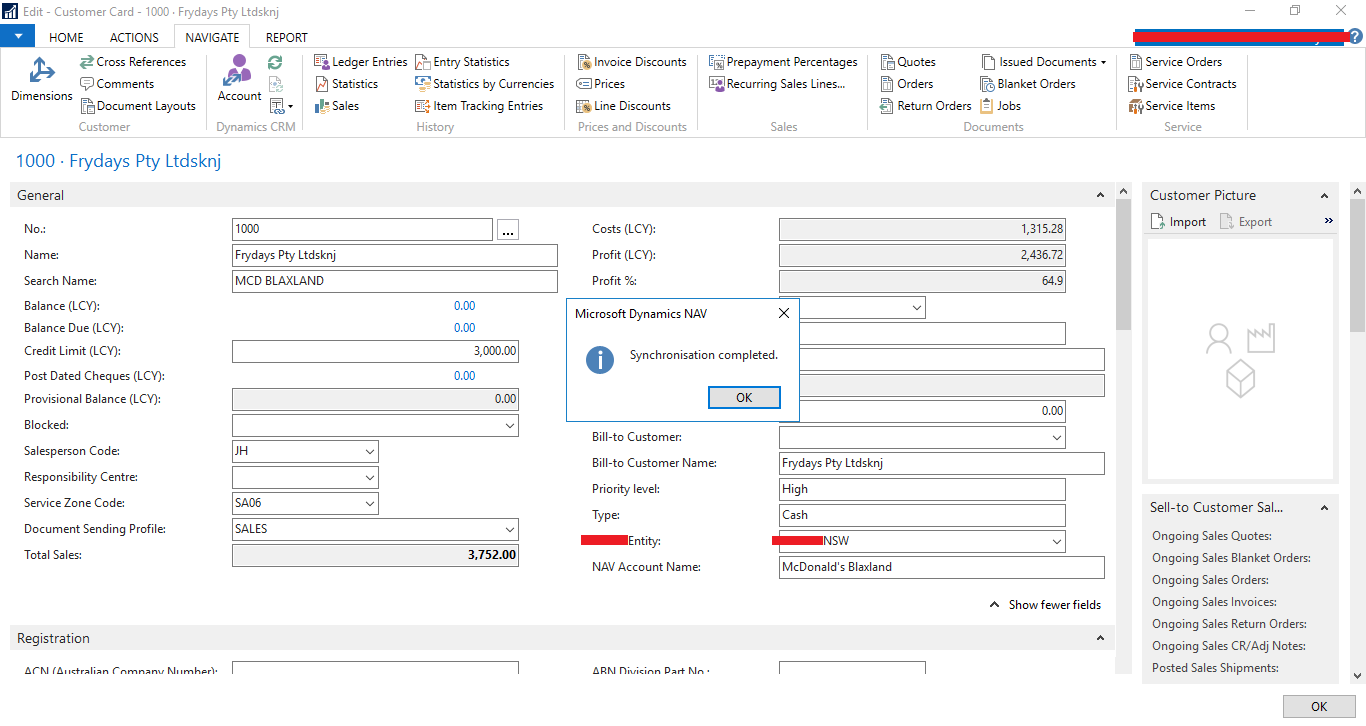Screen dimensions: 1366x726
Task: Click inside the Credit Limit (LCY) field
Action: tap(375, 351)
